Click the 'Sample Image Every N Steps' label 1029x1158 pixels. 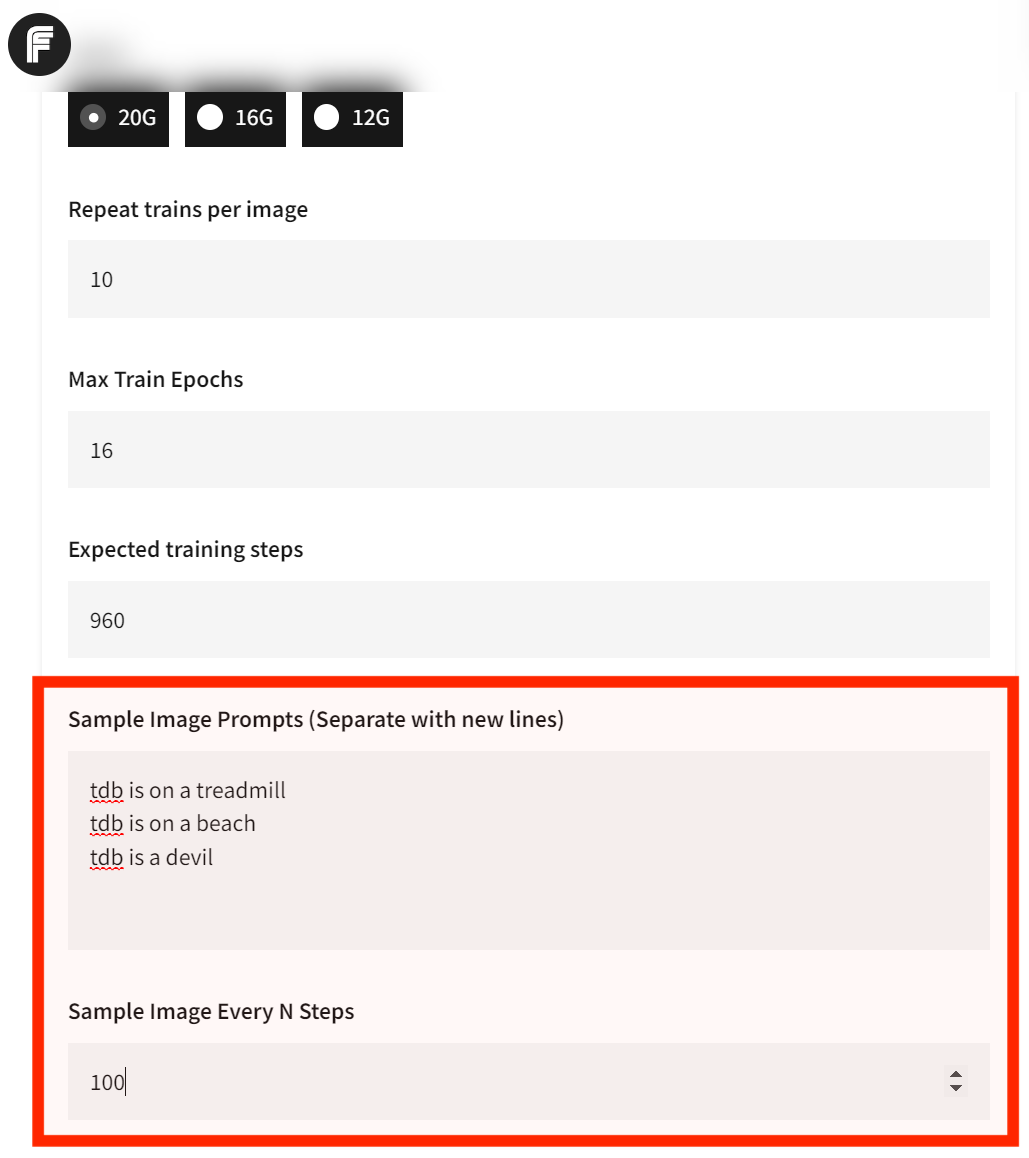(x=211, y=1012)
